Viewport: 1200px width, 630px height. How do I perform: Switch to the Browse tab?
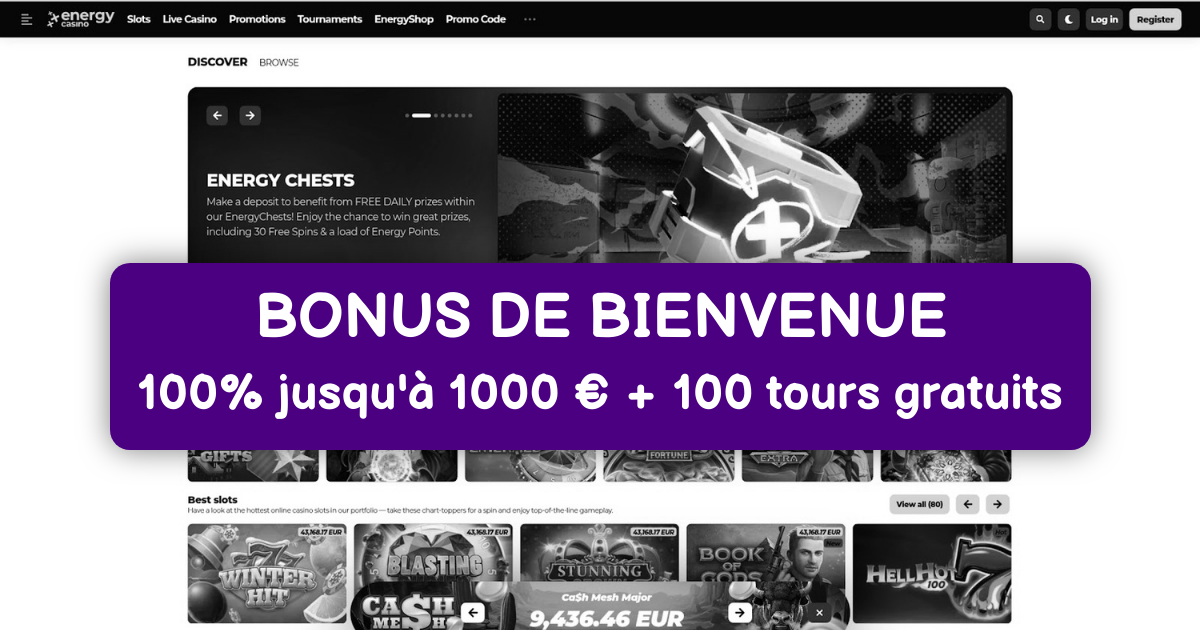coord(279,62)
